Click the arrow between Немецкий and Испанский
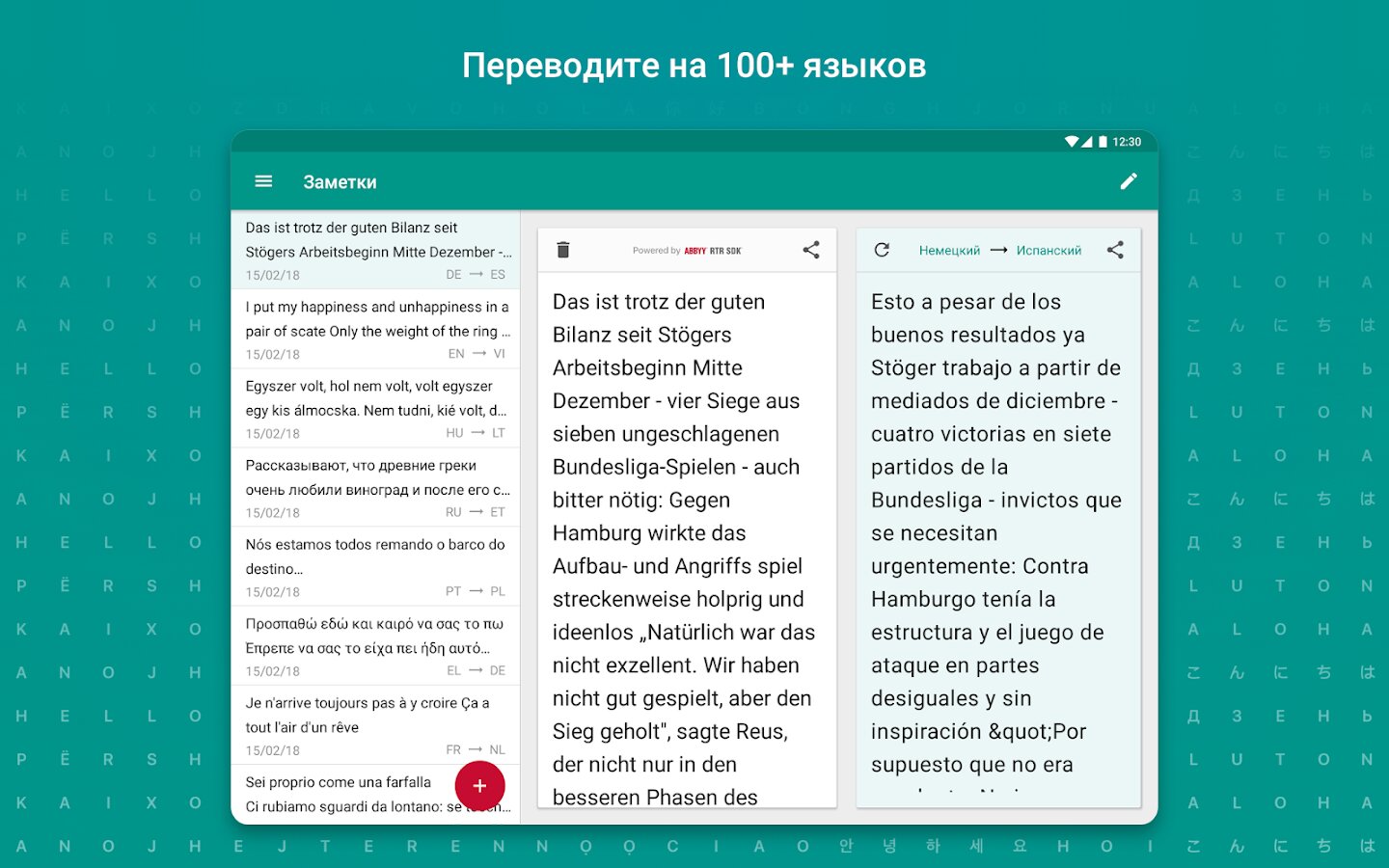 point(998,251)
